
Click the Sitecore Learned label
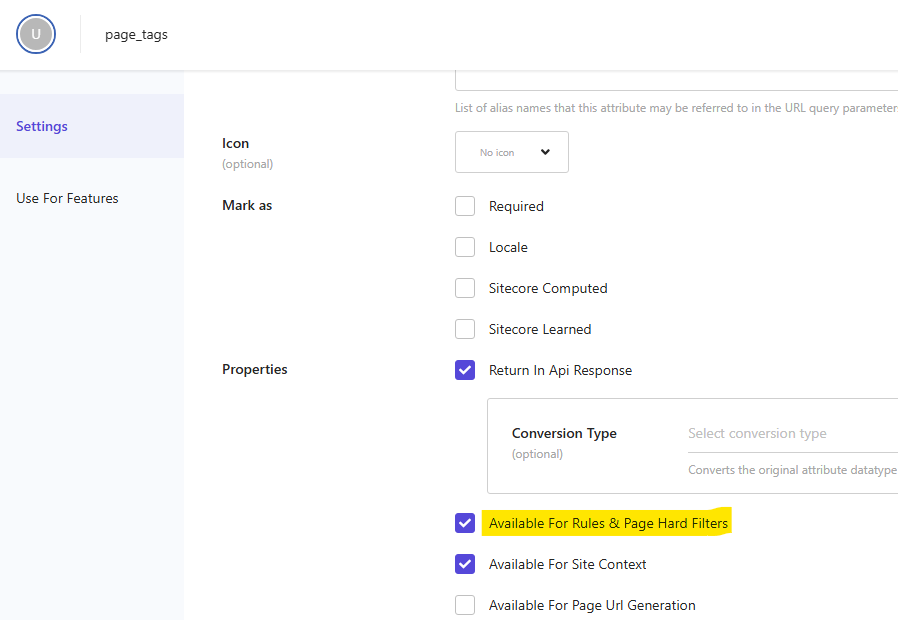click(x=540, y=329)
